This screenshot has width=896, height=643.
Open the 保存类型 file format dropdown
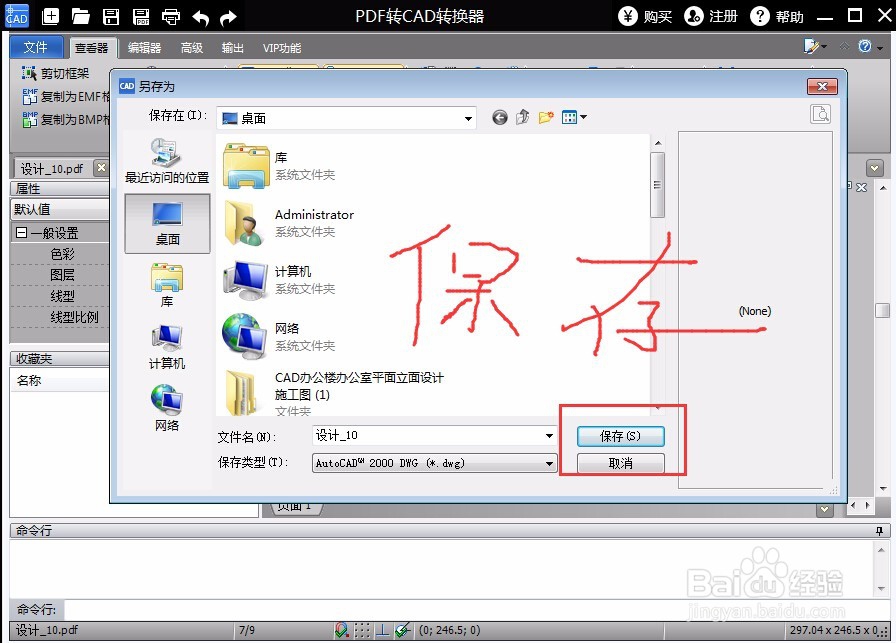pos(548,463)
